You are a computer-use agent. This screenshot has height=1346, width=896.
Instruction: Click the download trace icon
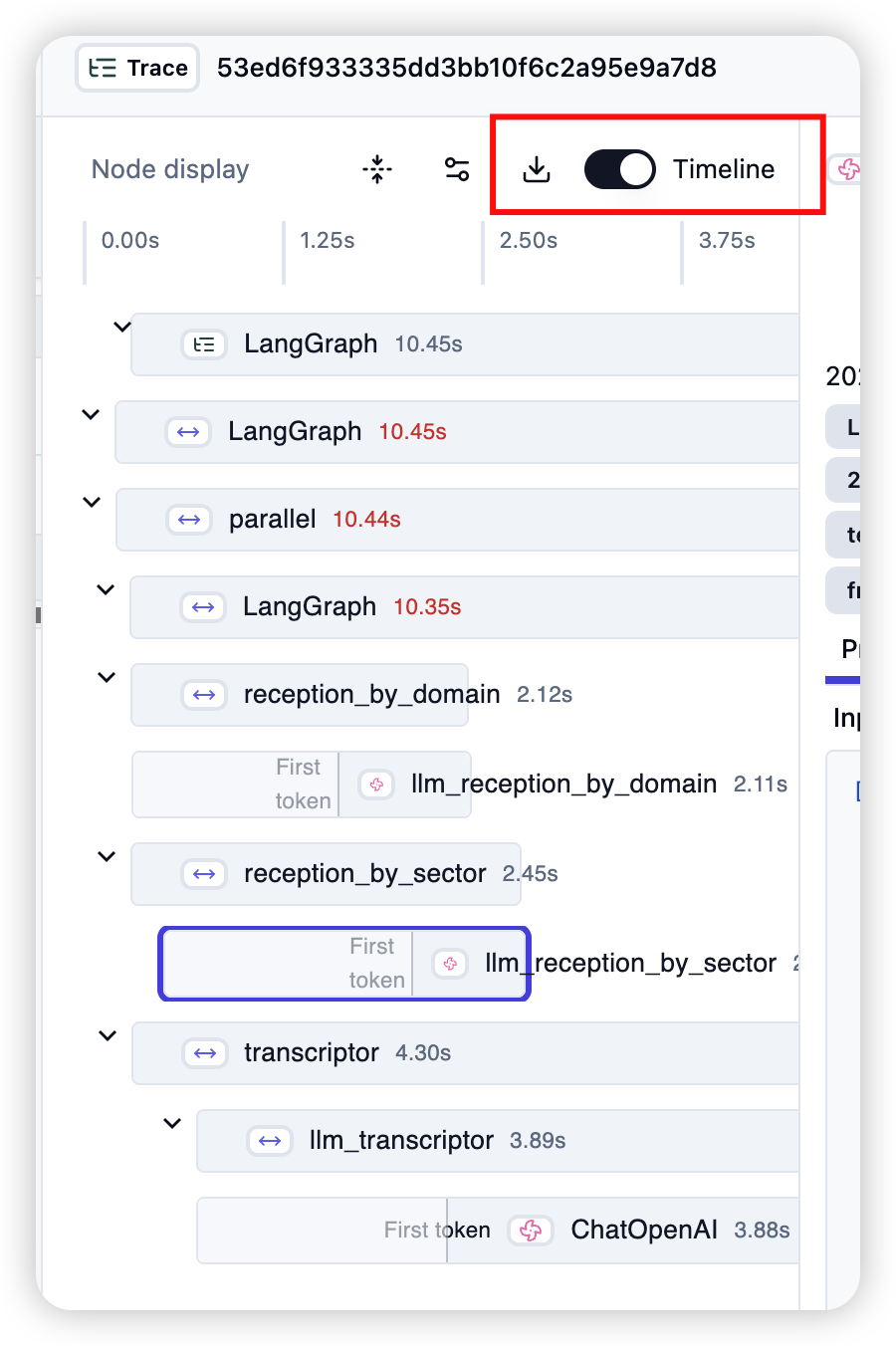pyautogui.click(x=537, y=169)
